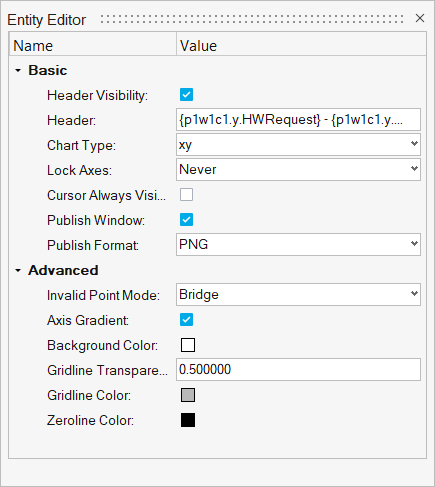
Task: Open the black Zeroline Color swatch
Action: coord(188,420)
